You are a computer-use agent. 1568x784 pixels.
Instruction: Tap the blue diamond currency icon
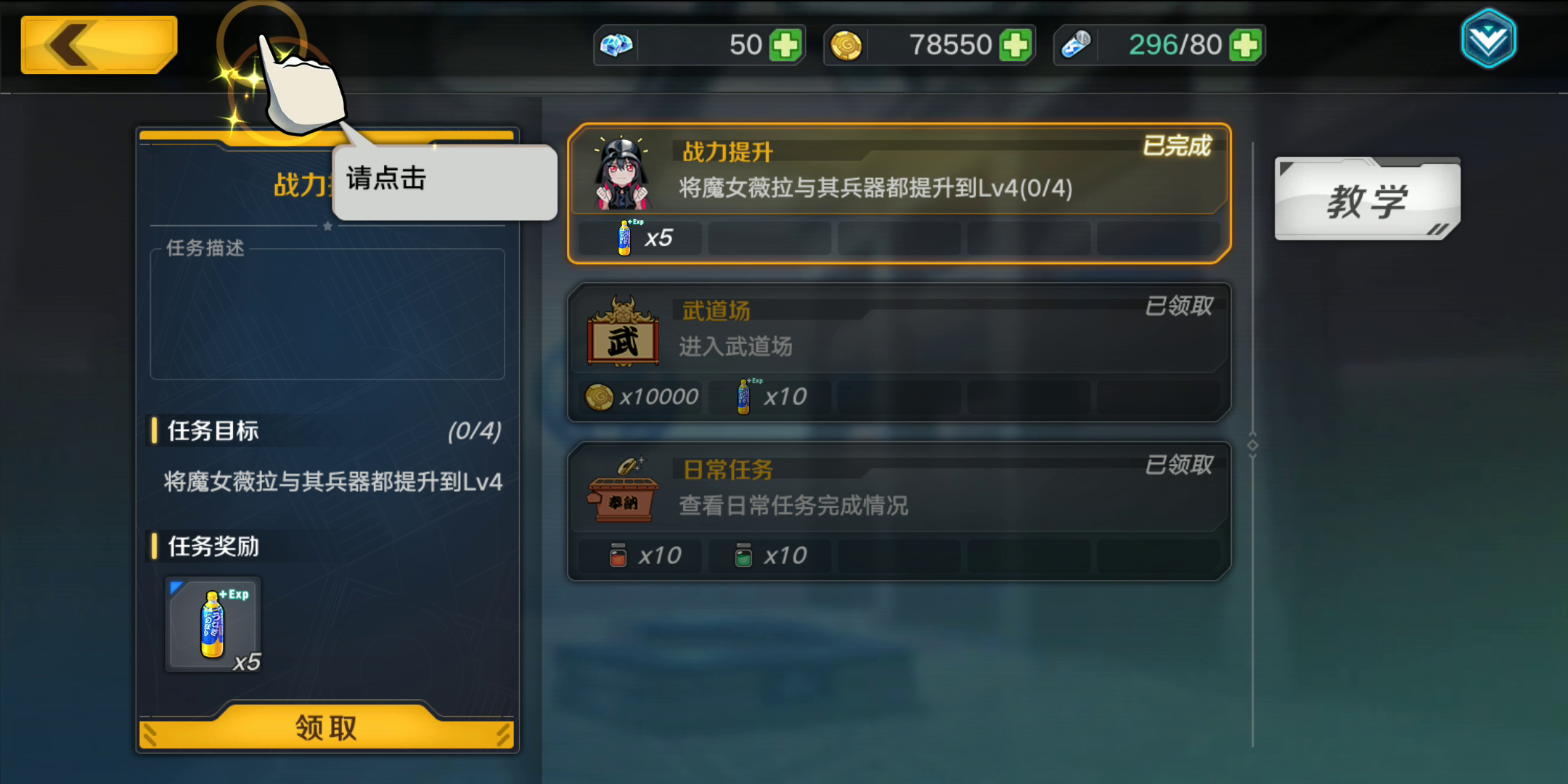pyautogui.click(x=616, y=45)
